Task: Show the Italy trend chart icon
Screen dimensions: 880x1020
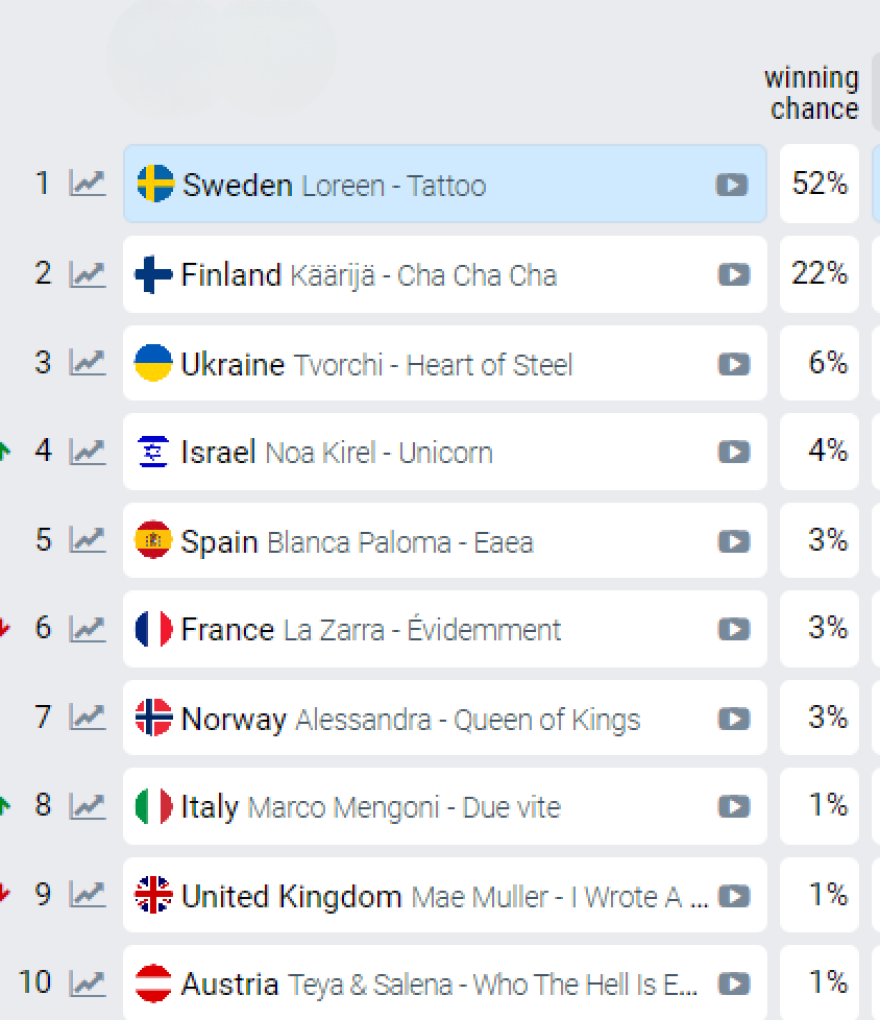Action: coord(87,806)
